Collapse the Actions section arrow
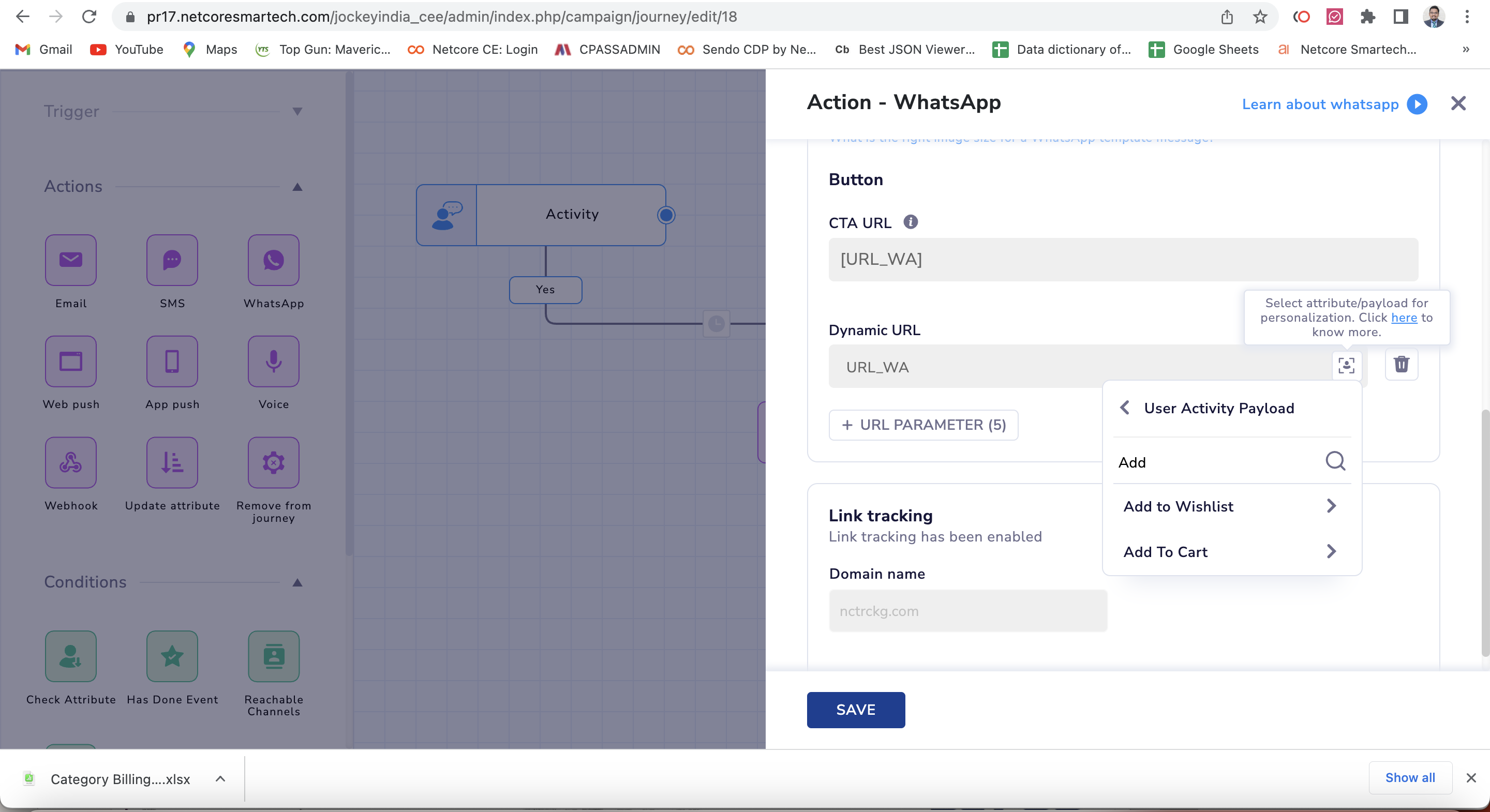Screen dimensions: 1490x812 coord(297,186)
